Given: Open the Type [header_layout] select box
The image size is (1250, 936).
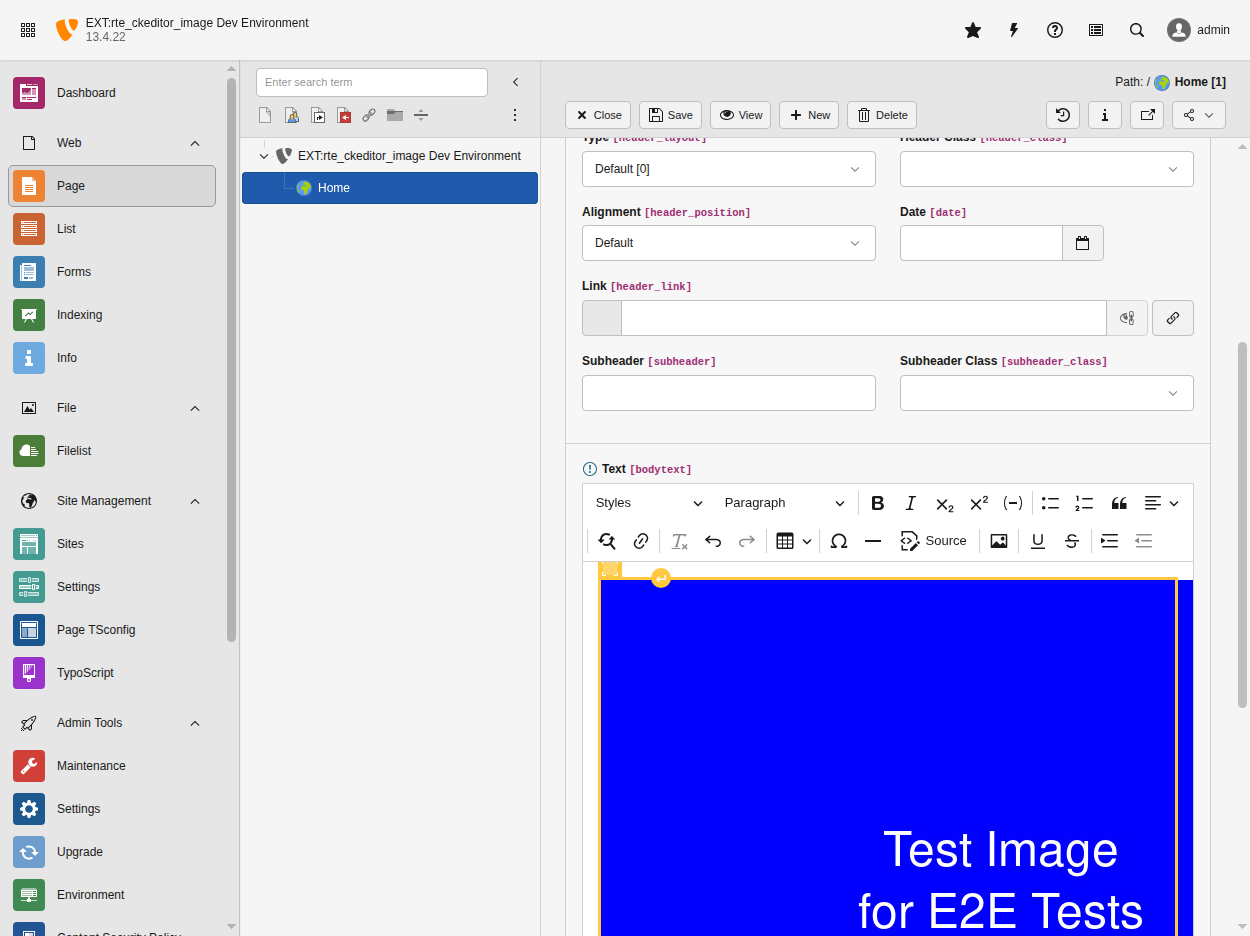Looking at the screenshot, I should point(728,169).
